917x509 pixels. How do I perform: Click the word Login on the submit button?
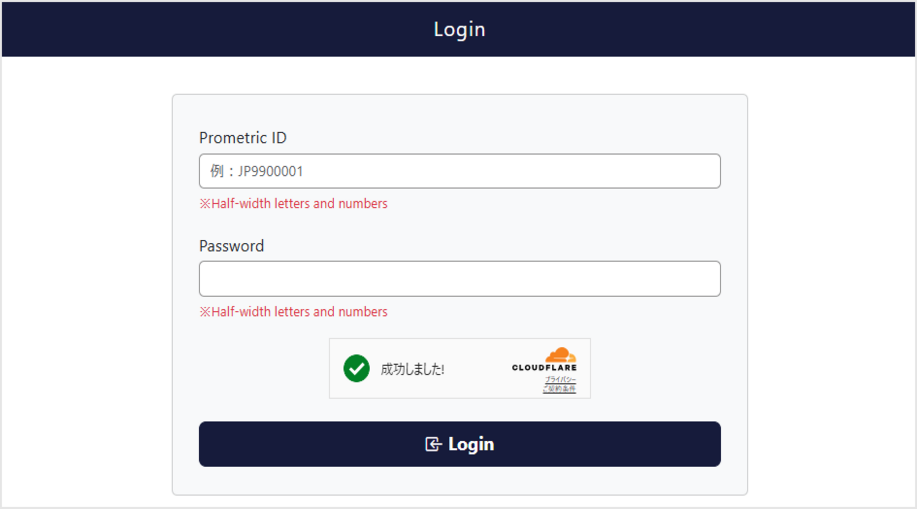pos(471,444)
